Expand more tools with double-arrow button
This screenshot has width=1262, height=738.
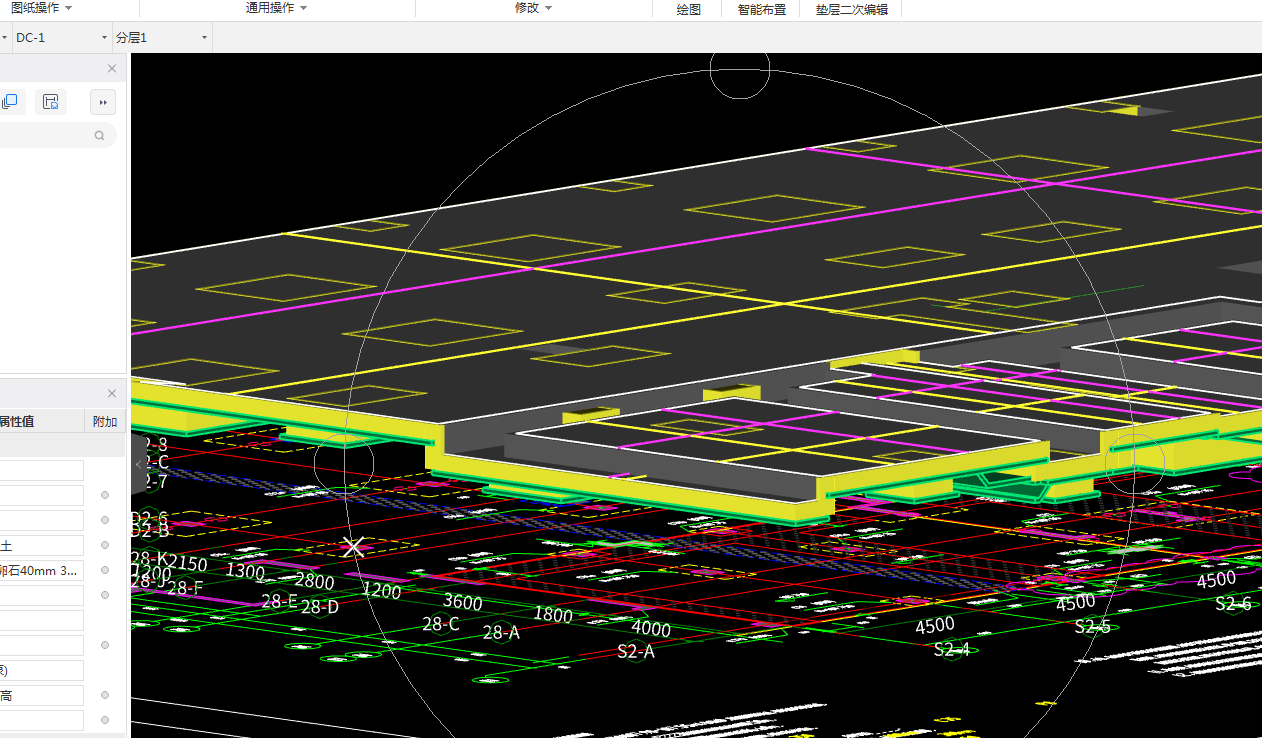point(103,102)
